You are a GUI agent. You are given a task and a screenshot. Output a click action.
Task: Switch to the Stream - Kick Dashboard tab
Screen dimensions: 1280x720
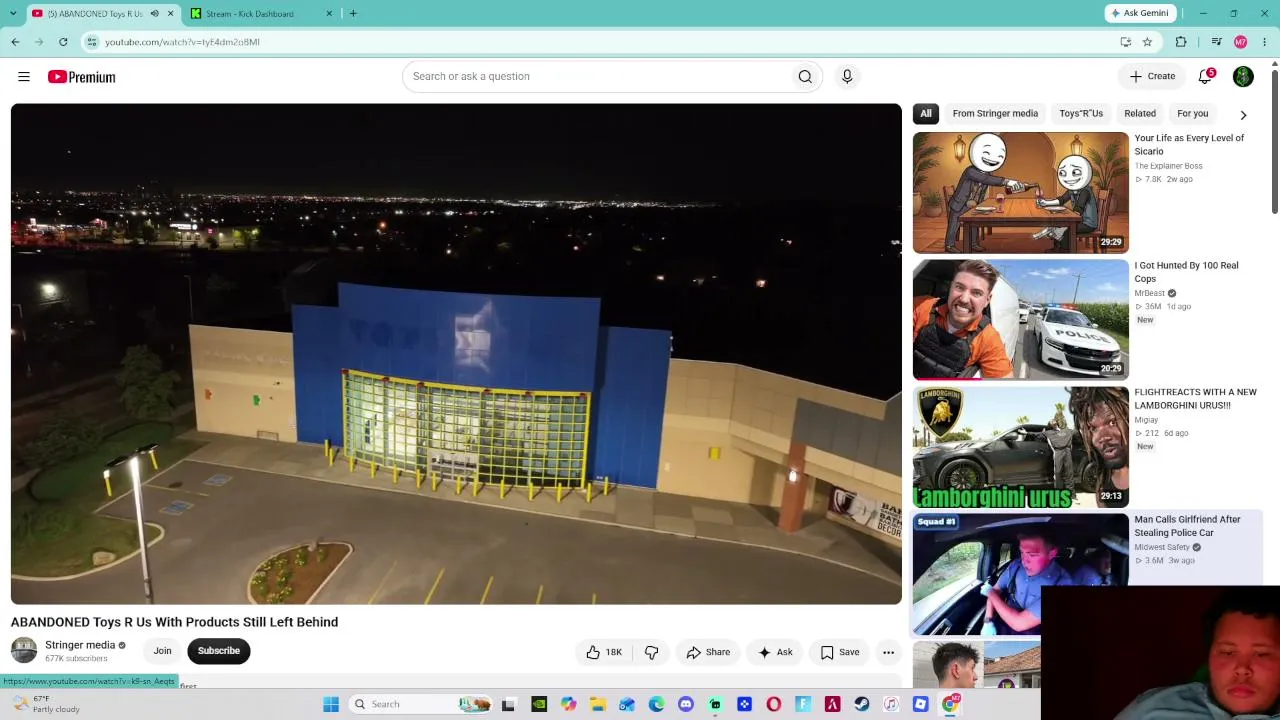click(x=260, y=13)
